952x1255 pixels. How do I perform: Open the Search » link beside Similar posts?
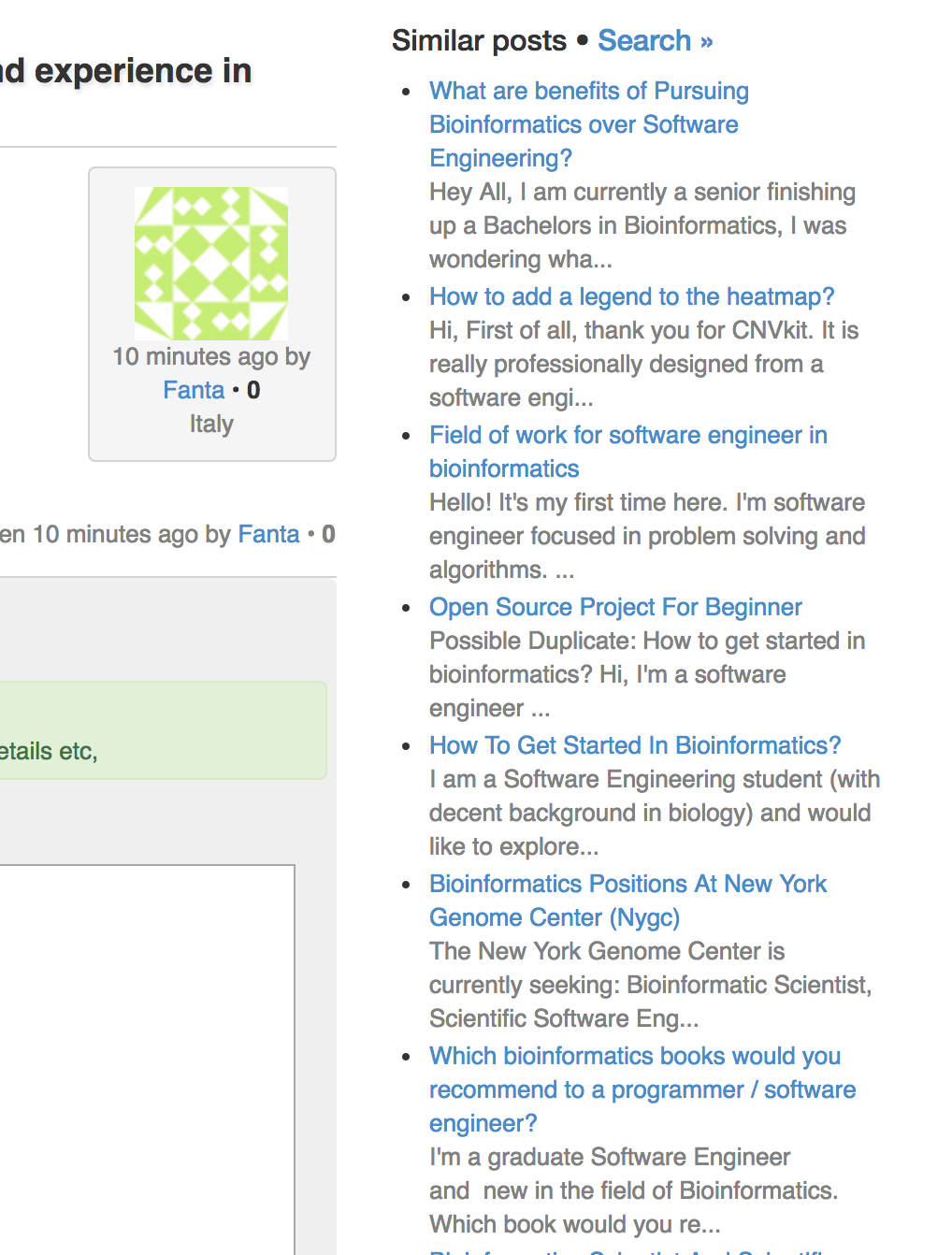tap(656, 40)
